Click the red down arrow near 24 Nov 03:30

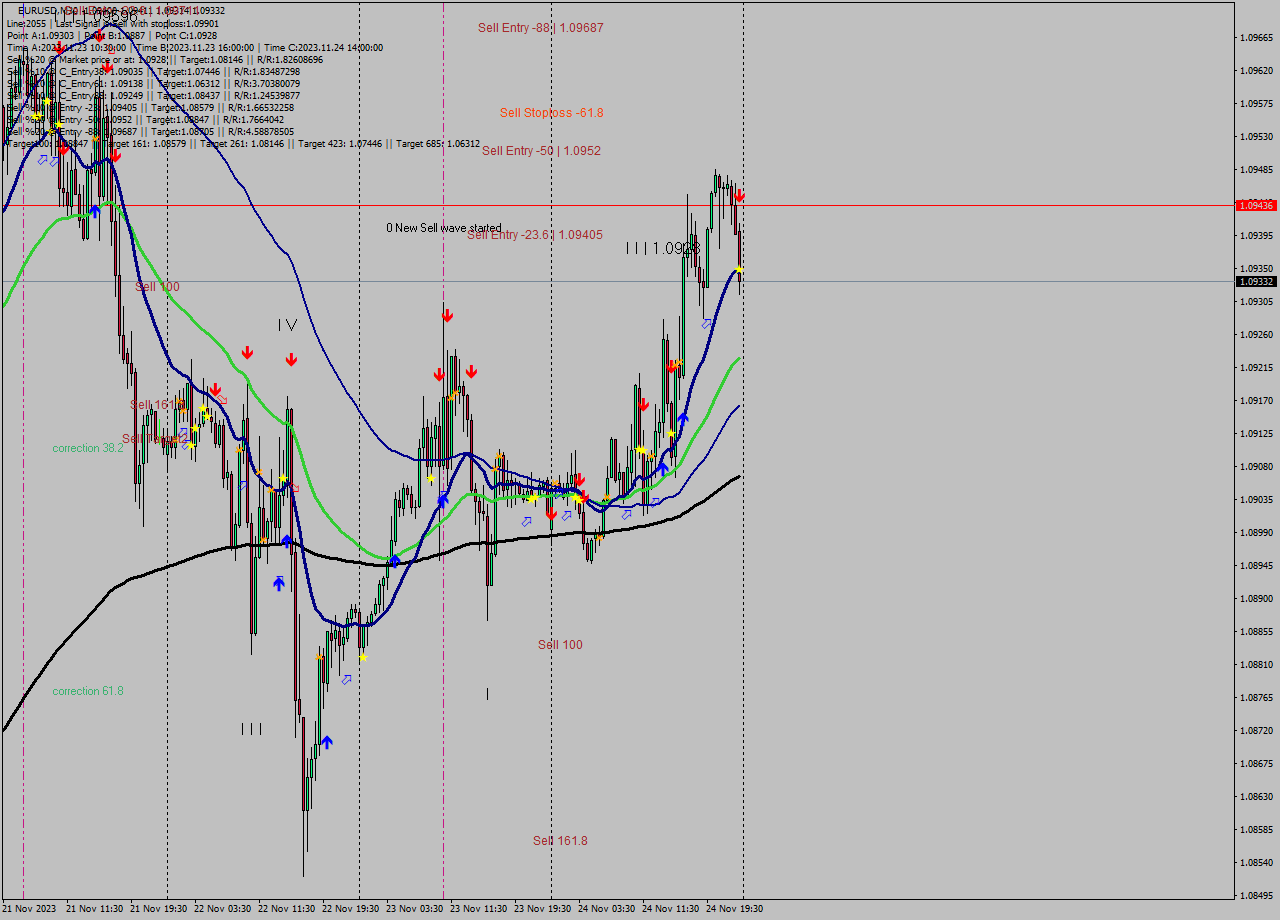(x=644, y=406)
